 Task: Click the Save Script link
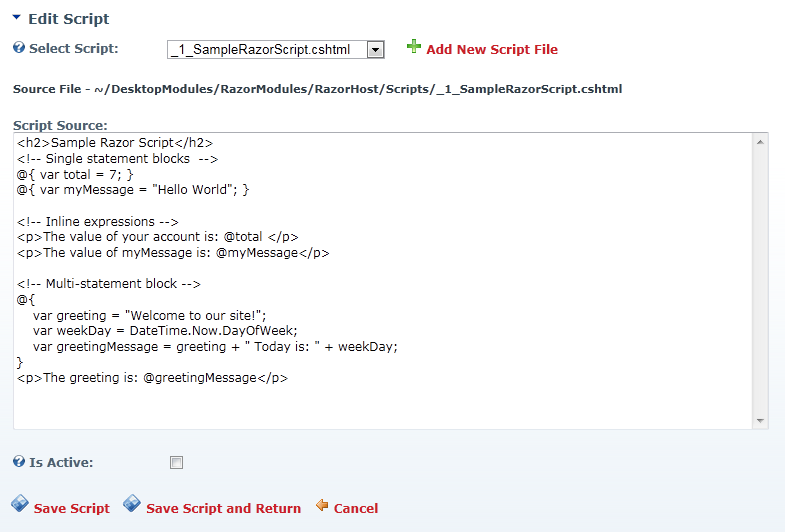pyautogui.click(x=72, y=508)
